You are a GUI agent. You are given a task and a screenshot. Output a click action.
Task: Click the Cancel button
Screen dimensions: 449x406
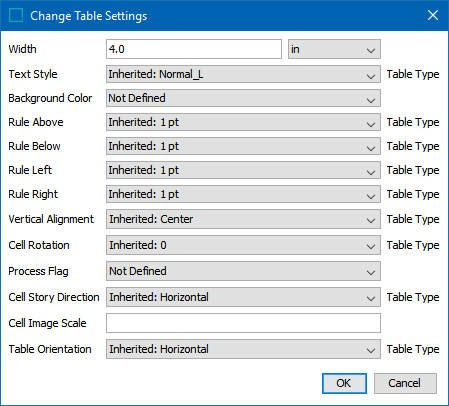click(405, 383)
